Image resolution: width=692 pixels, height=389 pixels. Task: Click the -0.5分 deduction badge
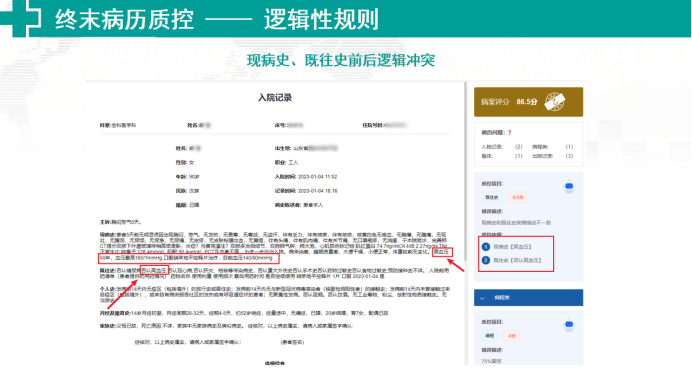517,197
